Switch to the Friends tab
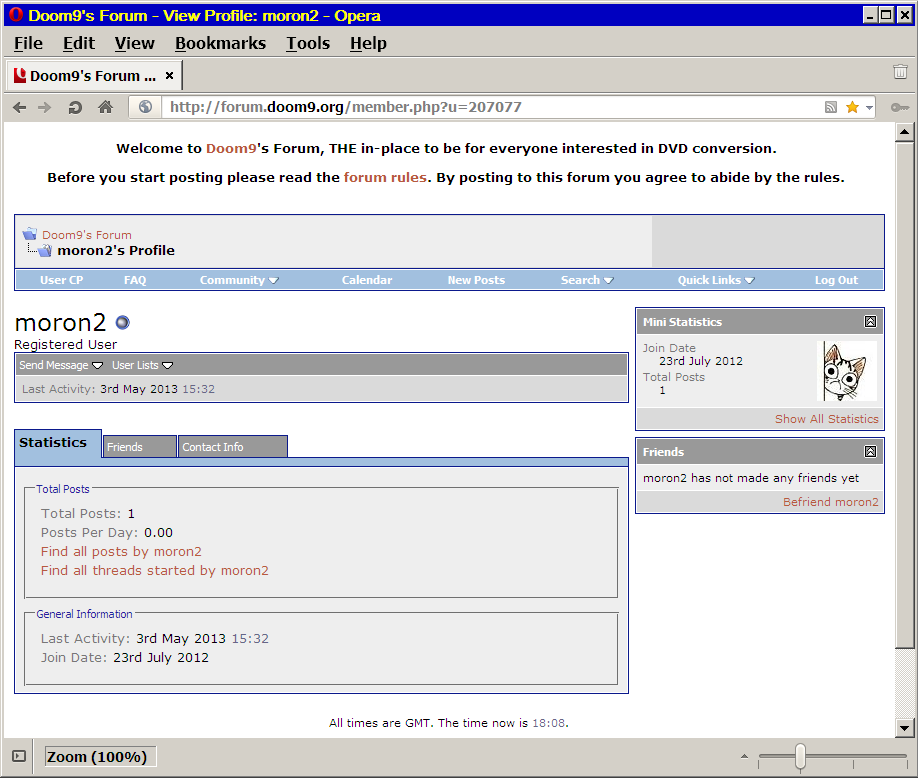The width and height of the screenshot is (918, 778). tap(139, 447)
